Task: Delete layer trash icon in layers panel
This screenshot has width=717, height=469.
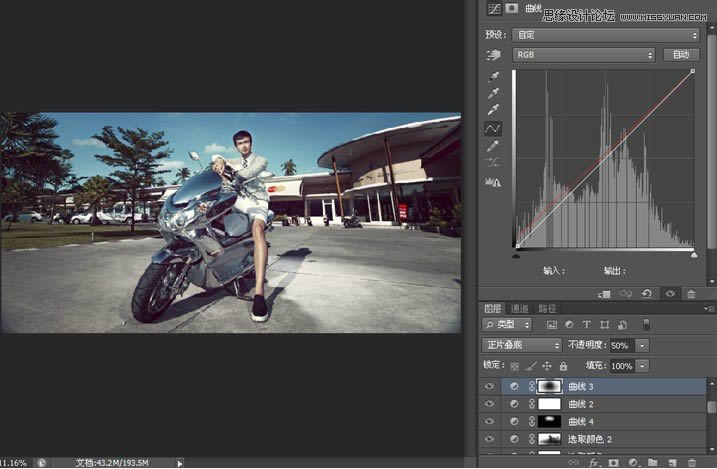Action: 691,463
